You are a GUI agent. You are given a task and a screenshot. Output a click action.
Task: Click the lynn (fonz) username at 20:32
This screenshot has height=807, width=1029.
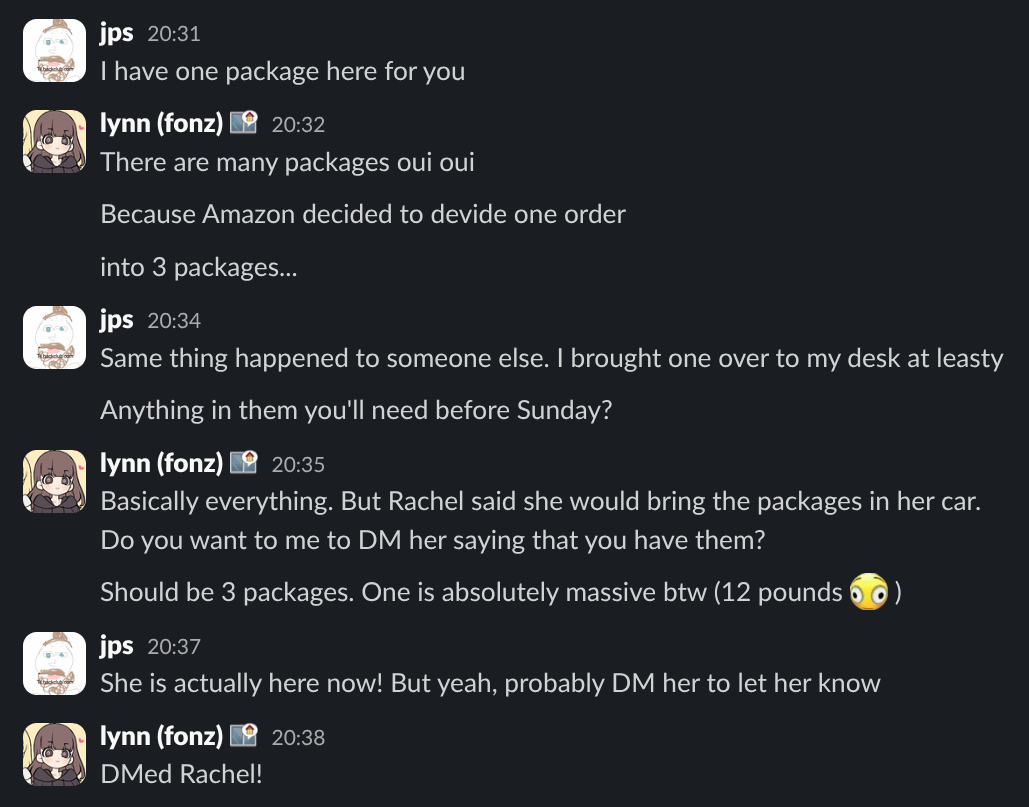click(x=159, y=123)
